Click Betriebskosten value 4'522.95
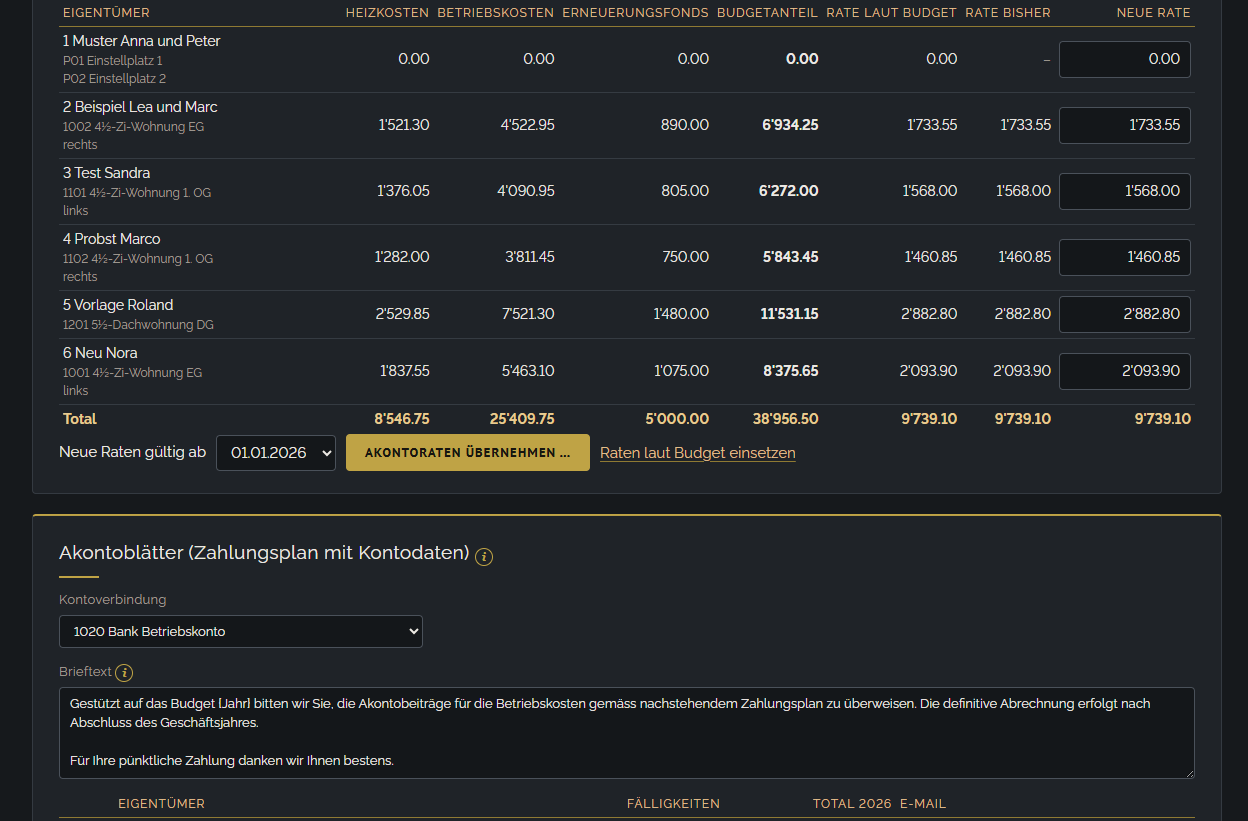Image resolution: width=1248 pixels, height=821 pixels. (528, 125)
